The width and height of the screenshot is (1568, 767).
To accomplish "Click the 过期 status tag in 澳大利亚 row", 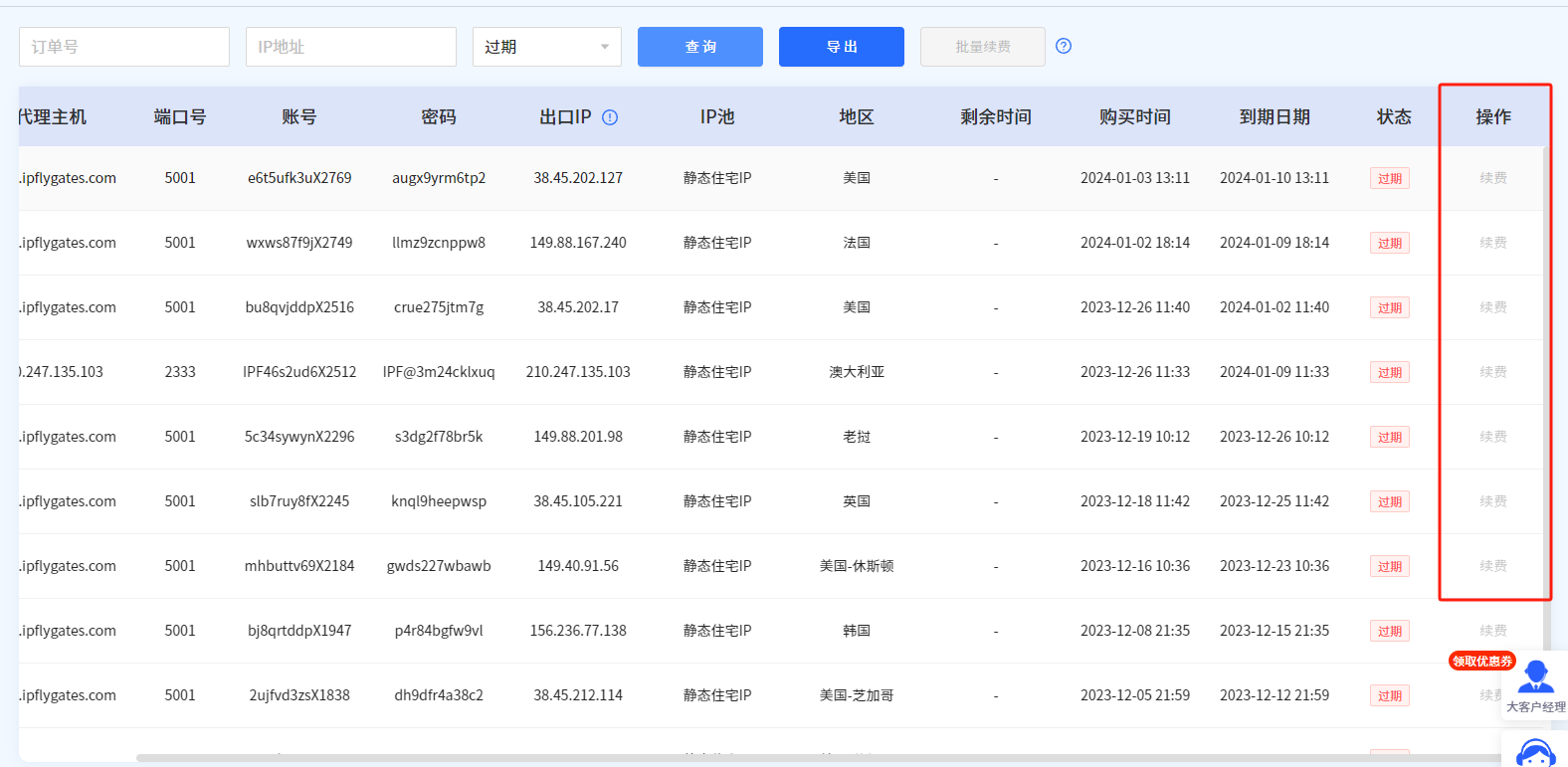I will coord(1389,372).
